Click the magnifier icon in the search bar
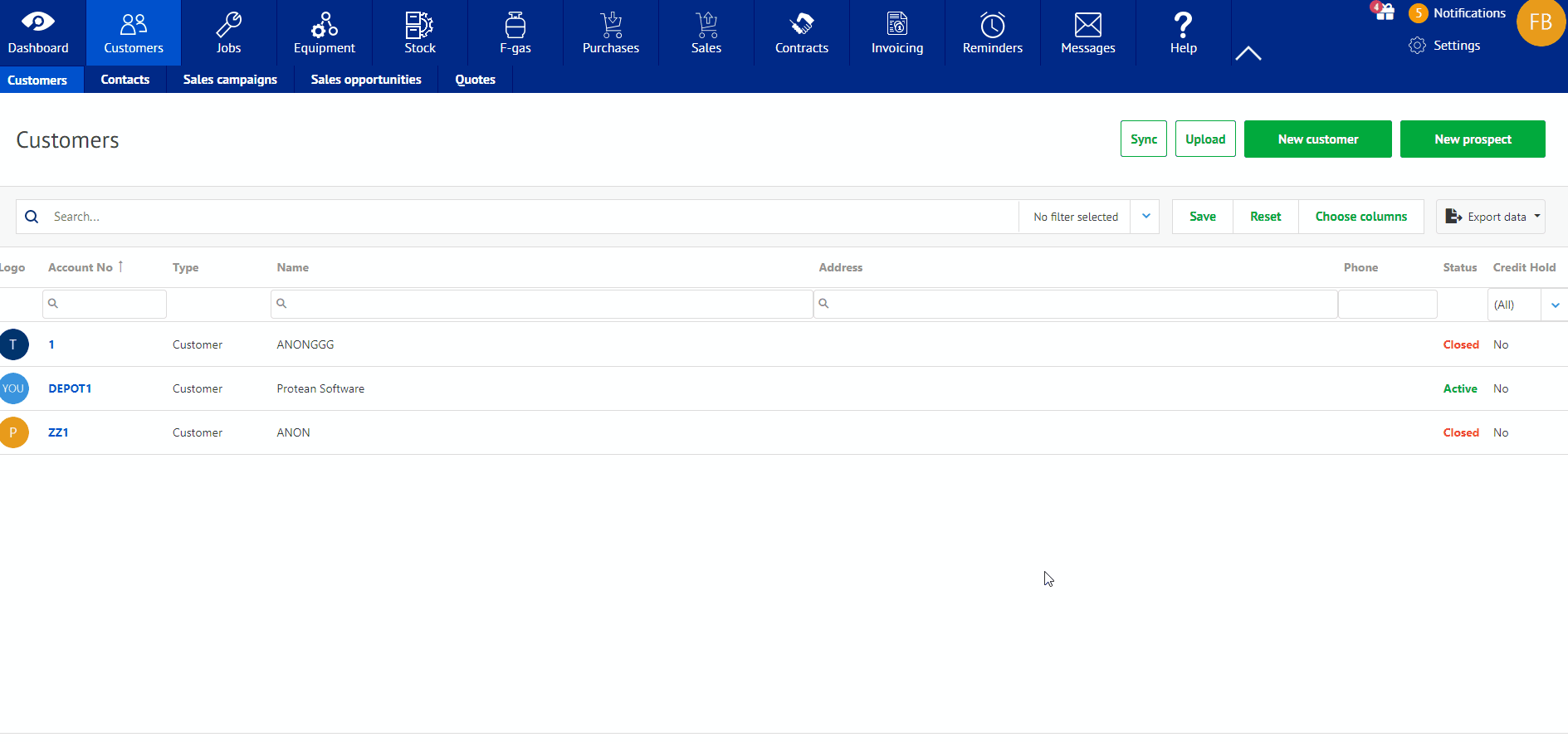This screenshot has width=1568, height=742. (x=32, y=217)
